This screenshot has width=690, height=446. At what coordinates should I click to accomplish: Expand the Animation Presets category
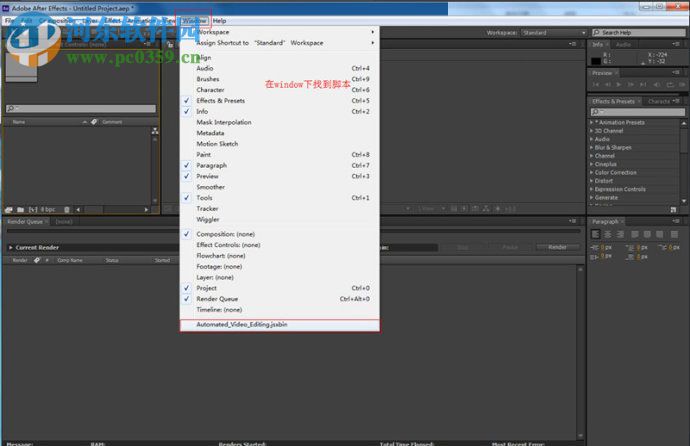point(591,122)
